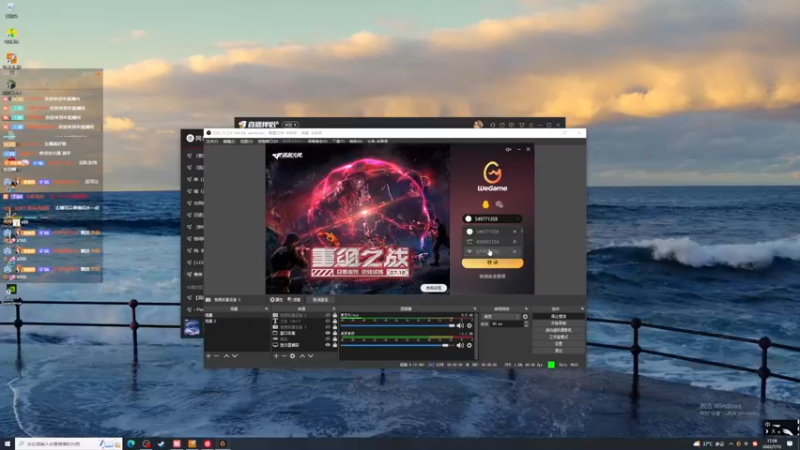Viewport: 800px width, 450px height.
Task: Click 退出 button in OBS Controls
Action: coord(559,351)
